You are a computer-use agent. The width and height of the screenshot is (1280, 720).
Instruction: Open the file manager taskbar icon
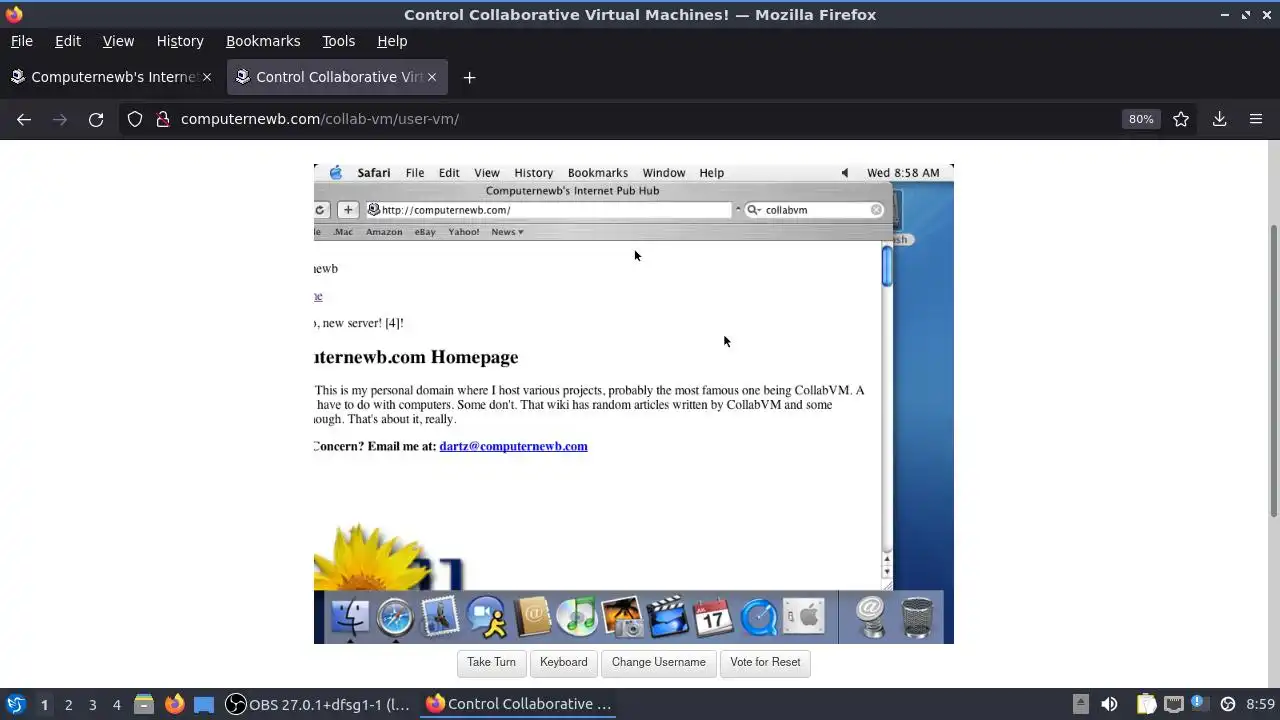(x=144, y=704)
